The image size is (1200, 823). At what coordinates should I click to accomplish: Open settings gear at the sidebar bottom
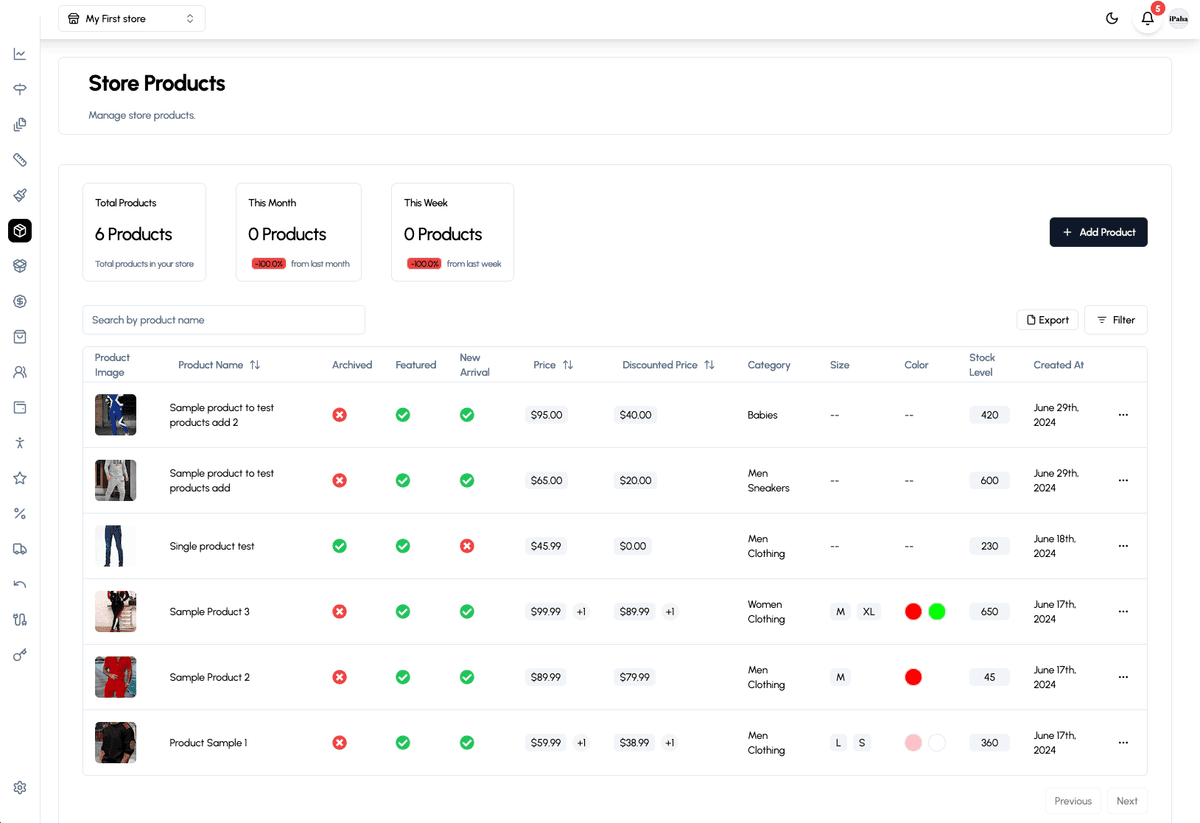20,788
